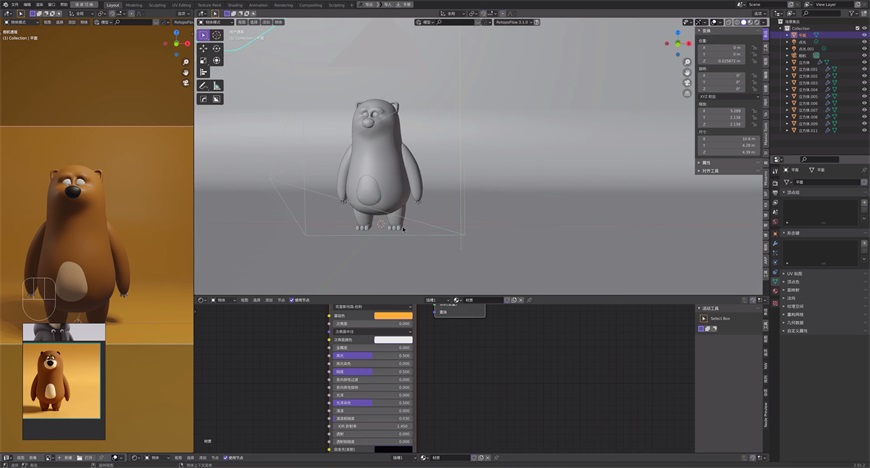The height and width of the screenshot is (468, 870).
Task: Select the Measure ruler tool
Action: (216, 85)
